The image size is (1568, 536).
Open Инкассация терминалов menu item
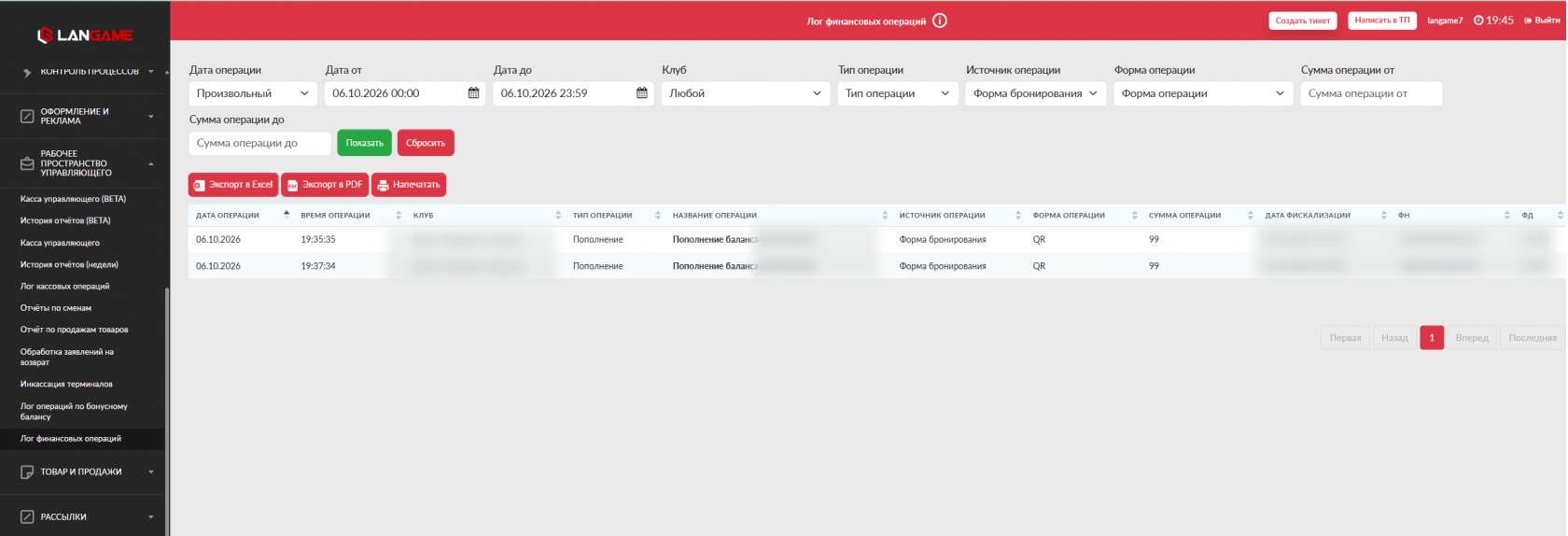[66, 385]
